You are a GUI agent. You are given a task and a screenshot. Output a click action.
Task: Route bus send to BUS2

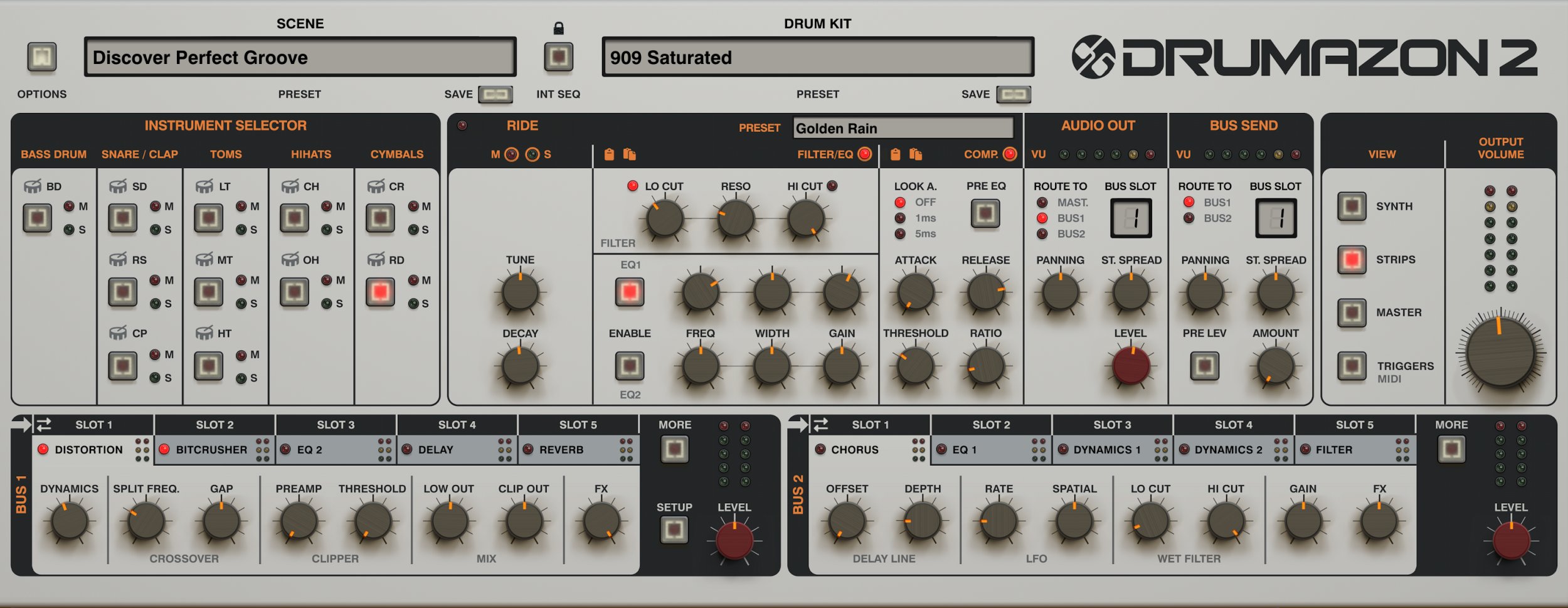(1189, 218)
